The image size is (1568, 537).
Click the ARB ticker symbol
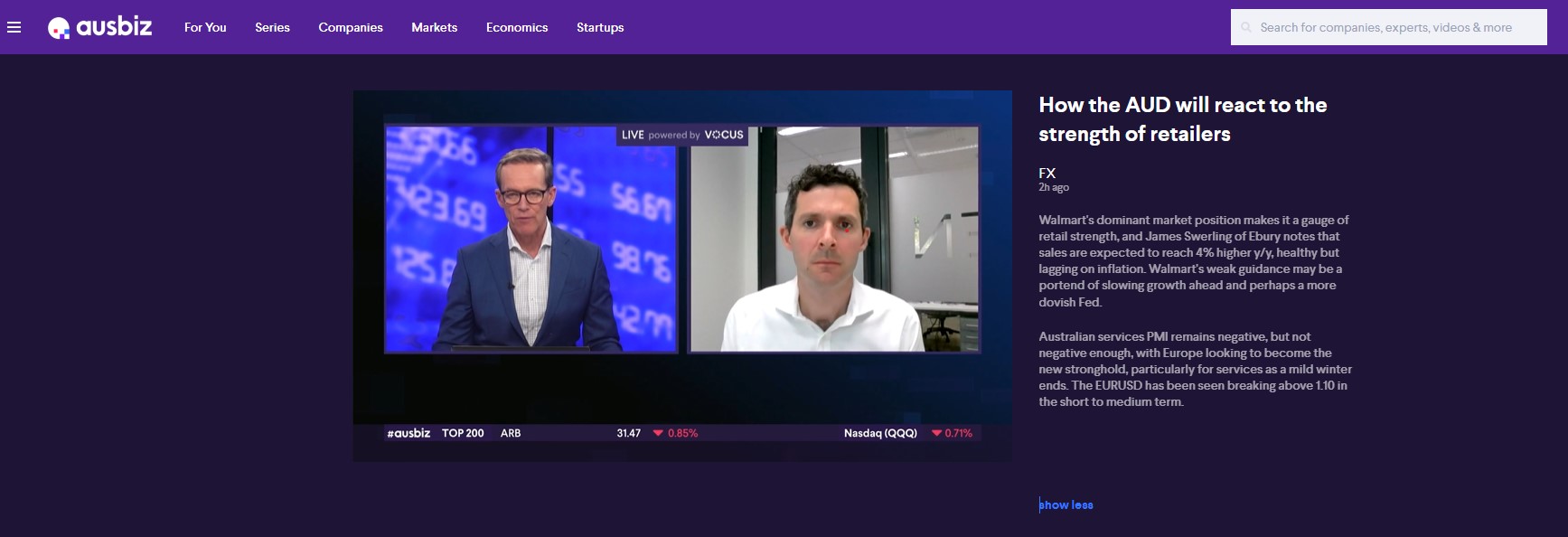tap(511, 433)
